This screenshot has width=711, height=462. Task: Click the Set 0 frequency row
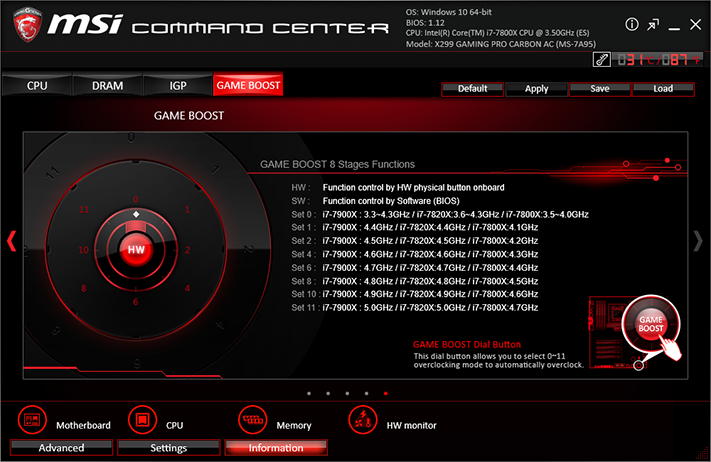pyautogui.click(x=440, y=214)
